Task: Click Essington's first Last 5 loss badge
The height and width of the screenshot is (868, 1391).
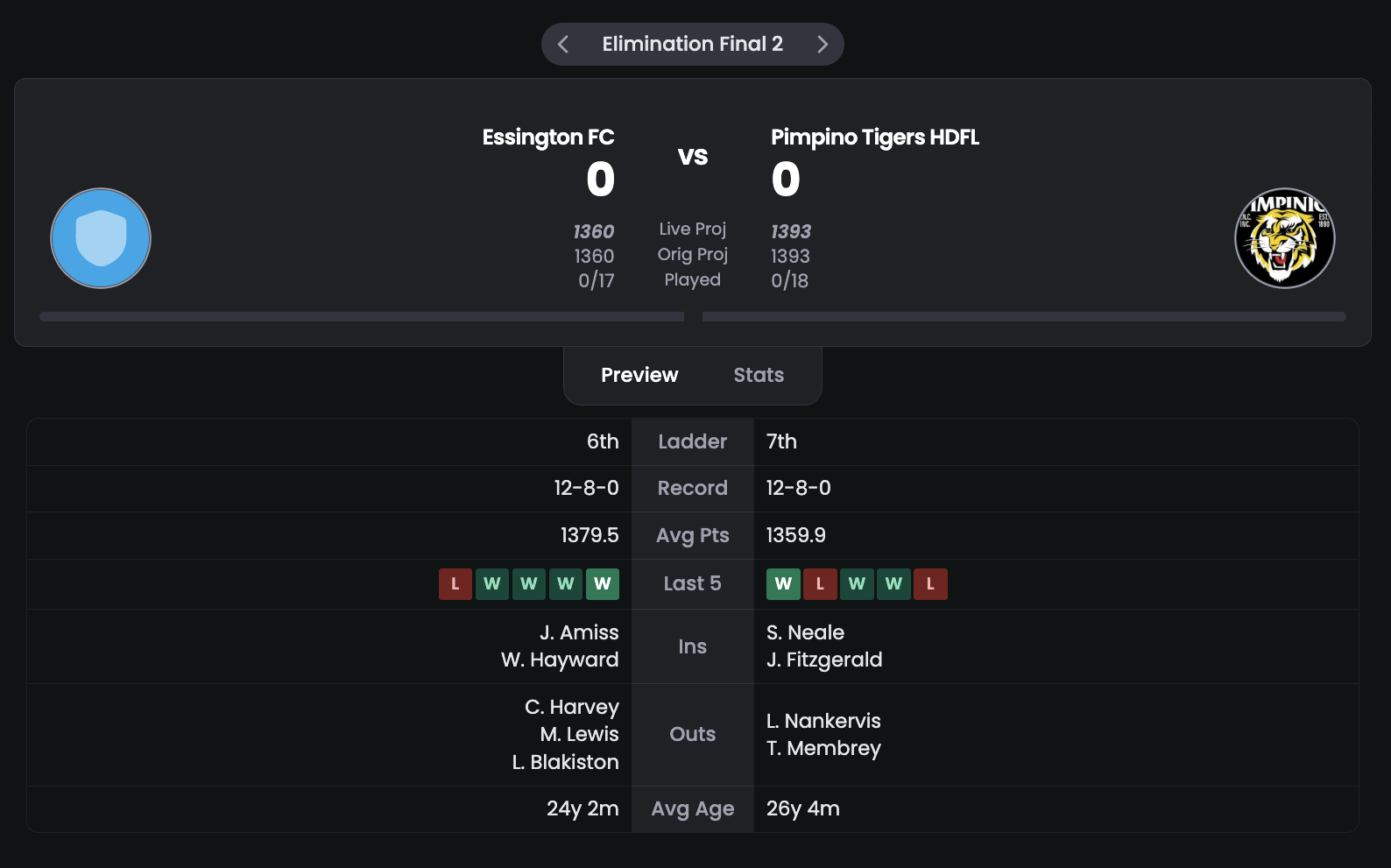Action: click(455, 584)
